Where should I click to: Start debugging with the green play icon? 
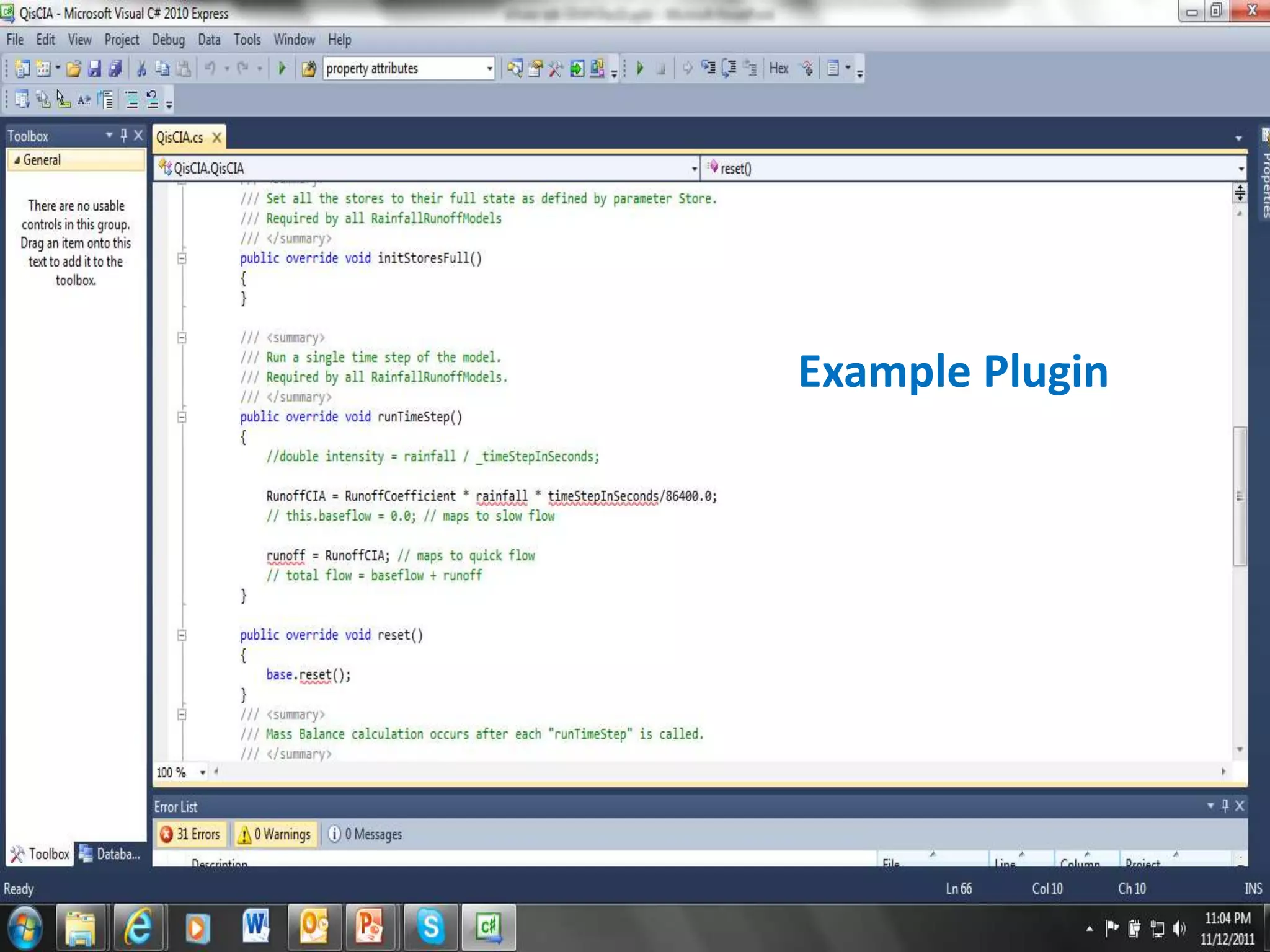click(282, 68)
